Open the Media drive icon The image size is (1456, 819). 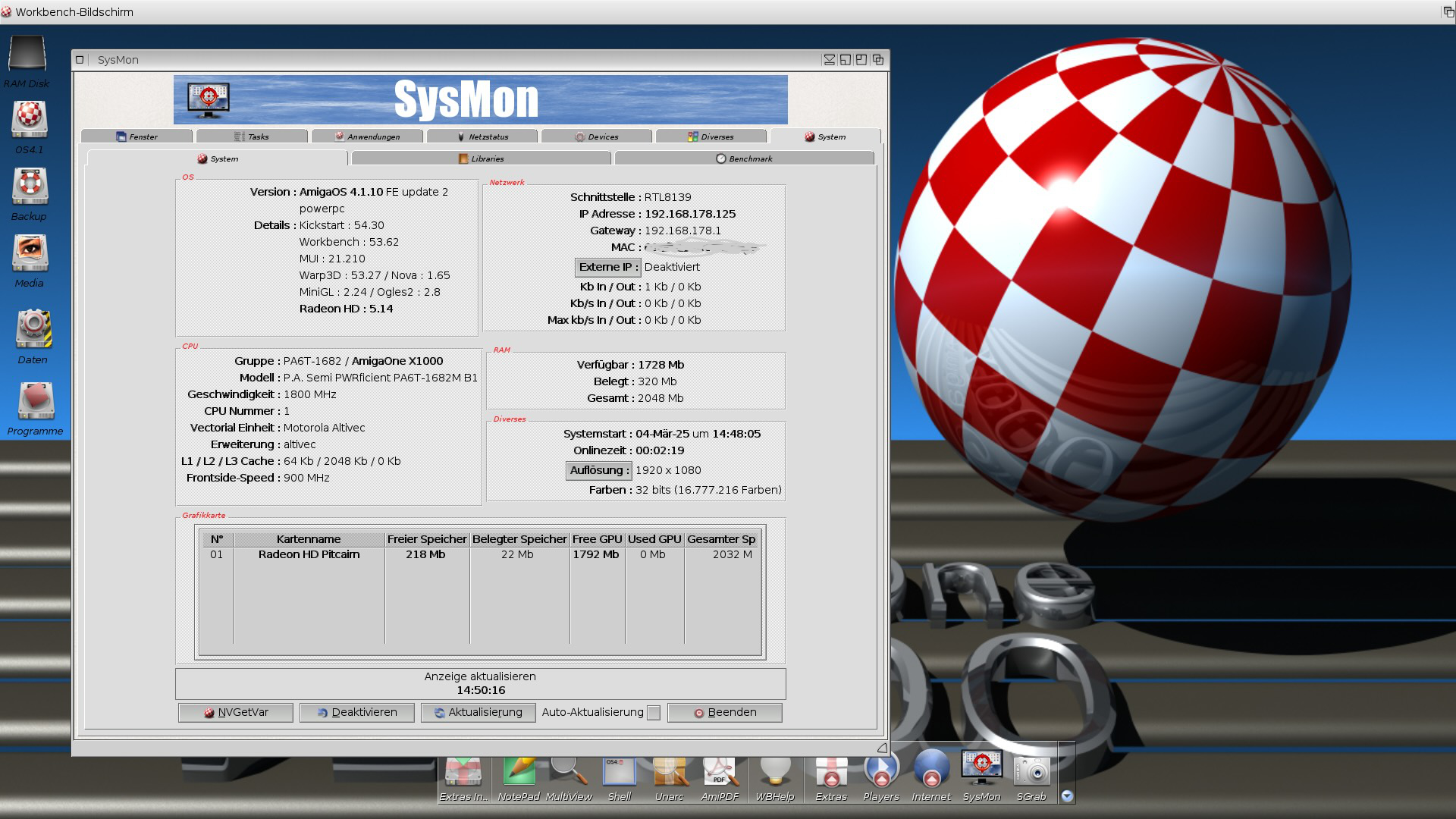[30, 261]
